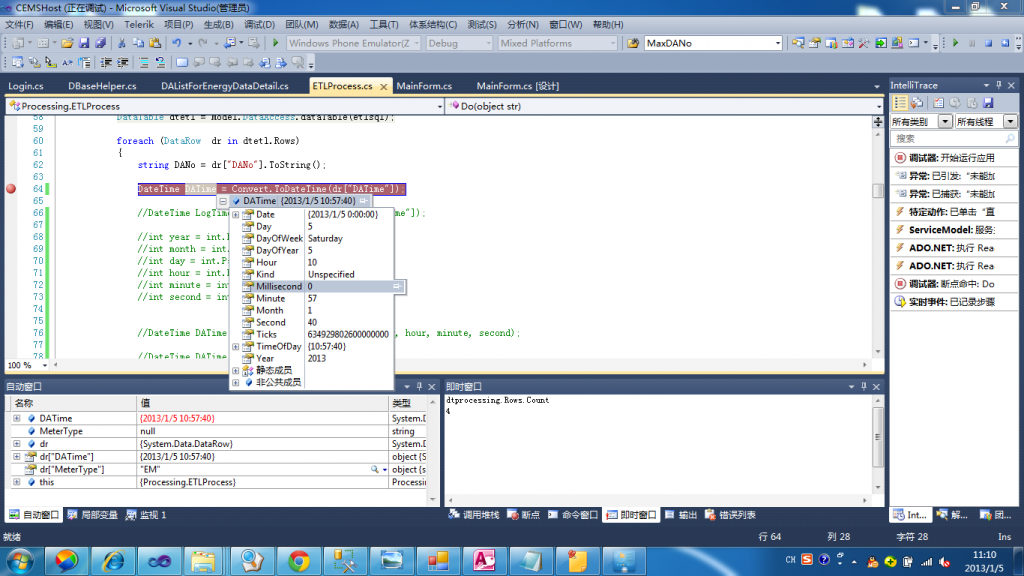This screenshot has height=576, width=1024.
Task: Click the green Start Debugging arrow
Action: 275,43
